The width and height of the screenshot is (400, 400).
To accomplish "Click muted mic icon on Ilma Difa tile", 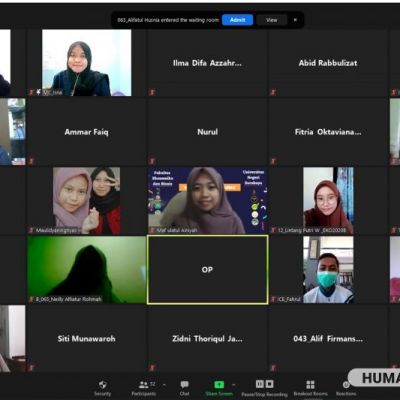I will 152,92.
